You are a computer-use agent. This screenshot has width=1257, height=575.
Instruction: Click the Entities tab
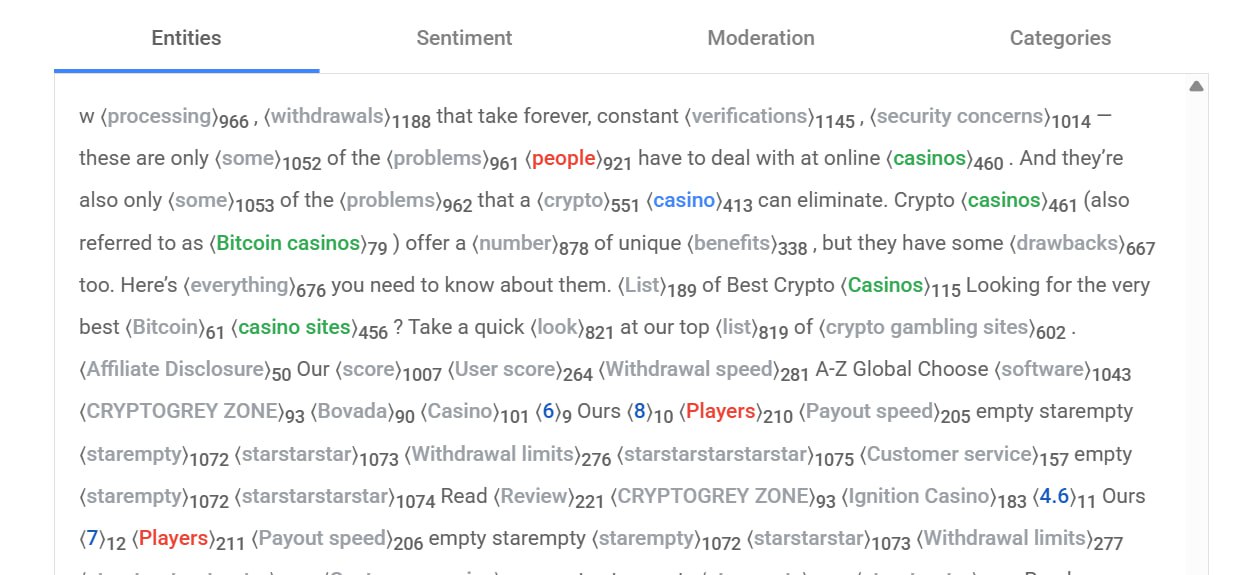click(186, 38)
